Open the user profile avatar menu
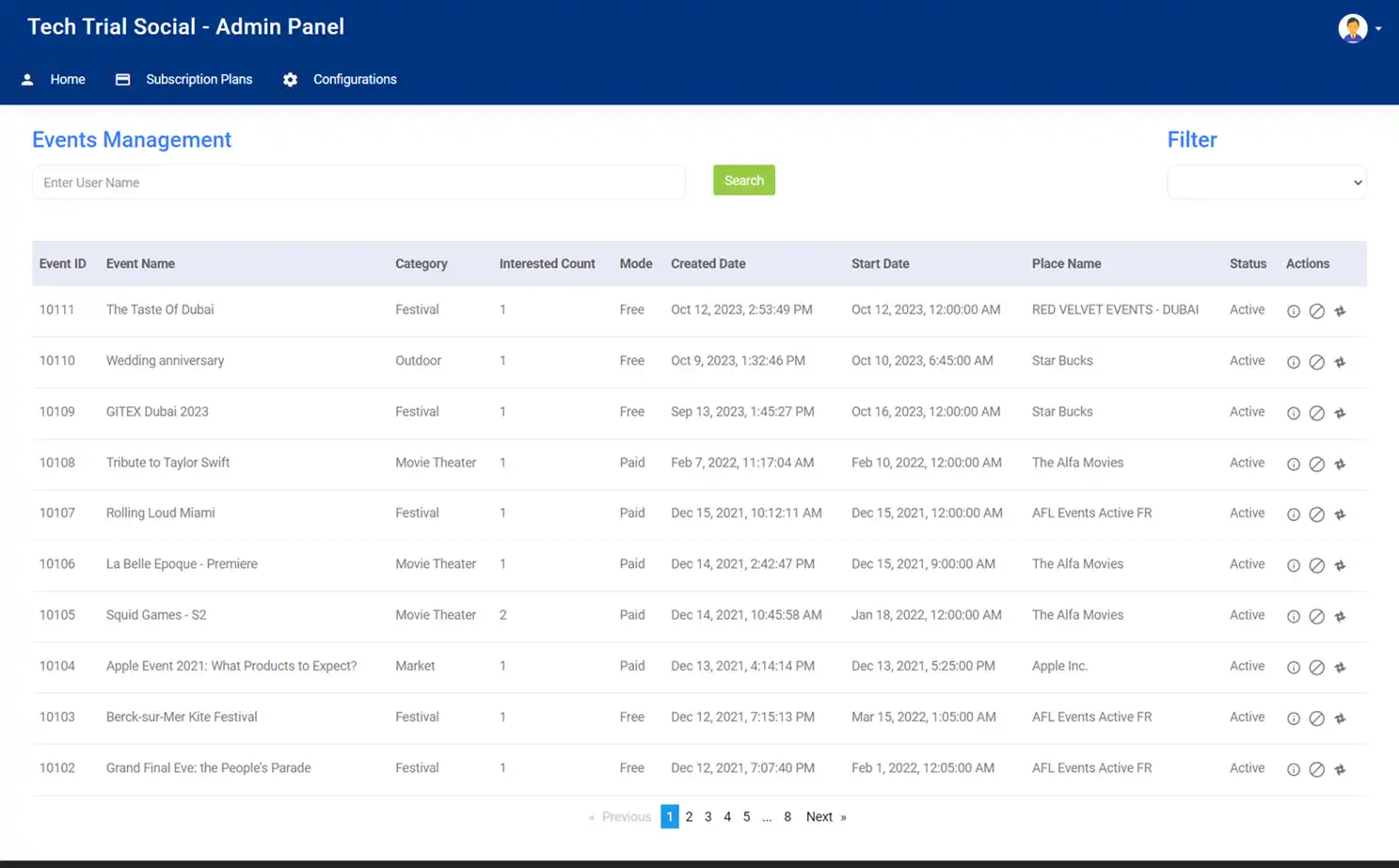 pos(1353,27)
